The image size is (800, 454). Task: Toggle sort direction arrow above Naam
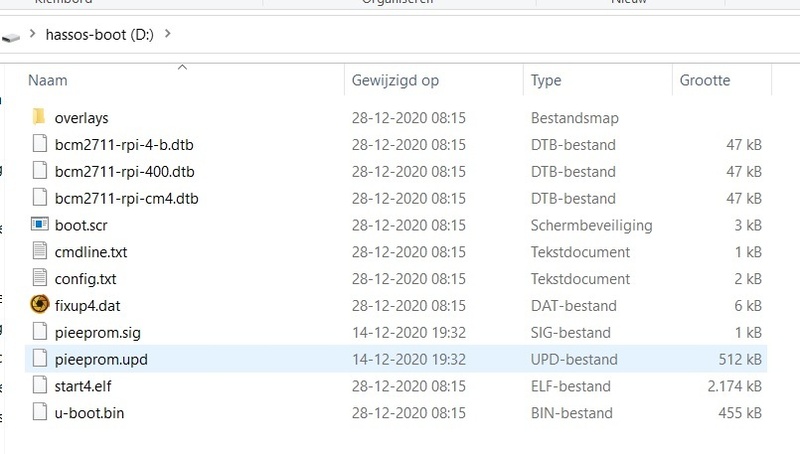(181, 67)
